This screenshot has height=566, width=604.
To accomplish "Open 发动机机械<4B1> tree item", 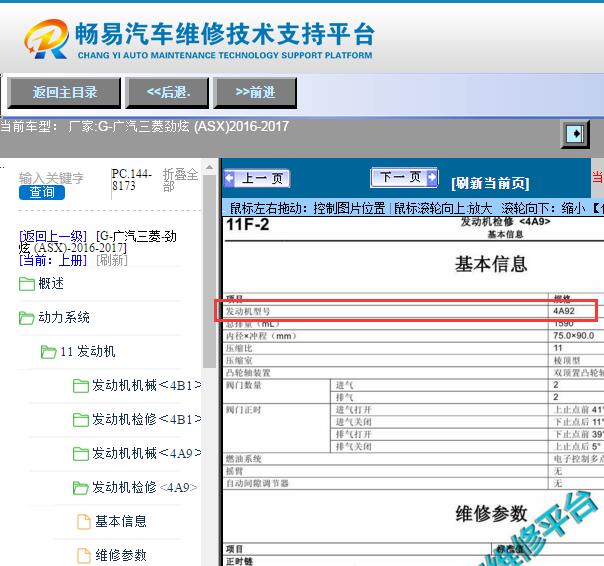I will coord(146,385).
